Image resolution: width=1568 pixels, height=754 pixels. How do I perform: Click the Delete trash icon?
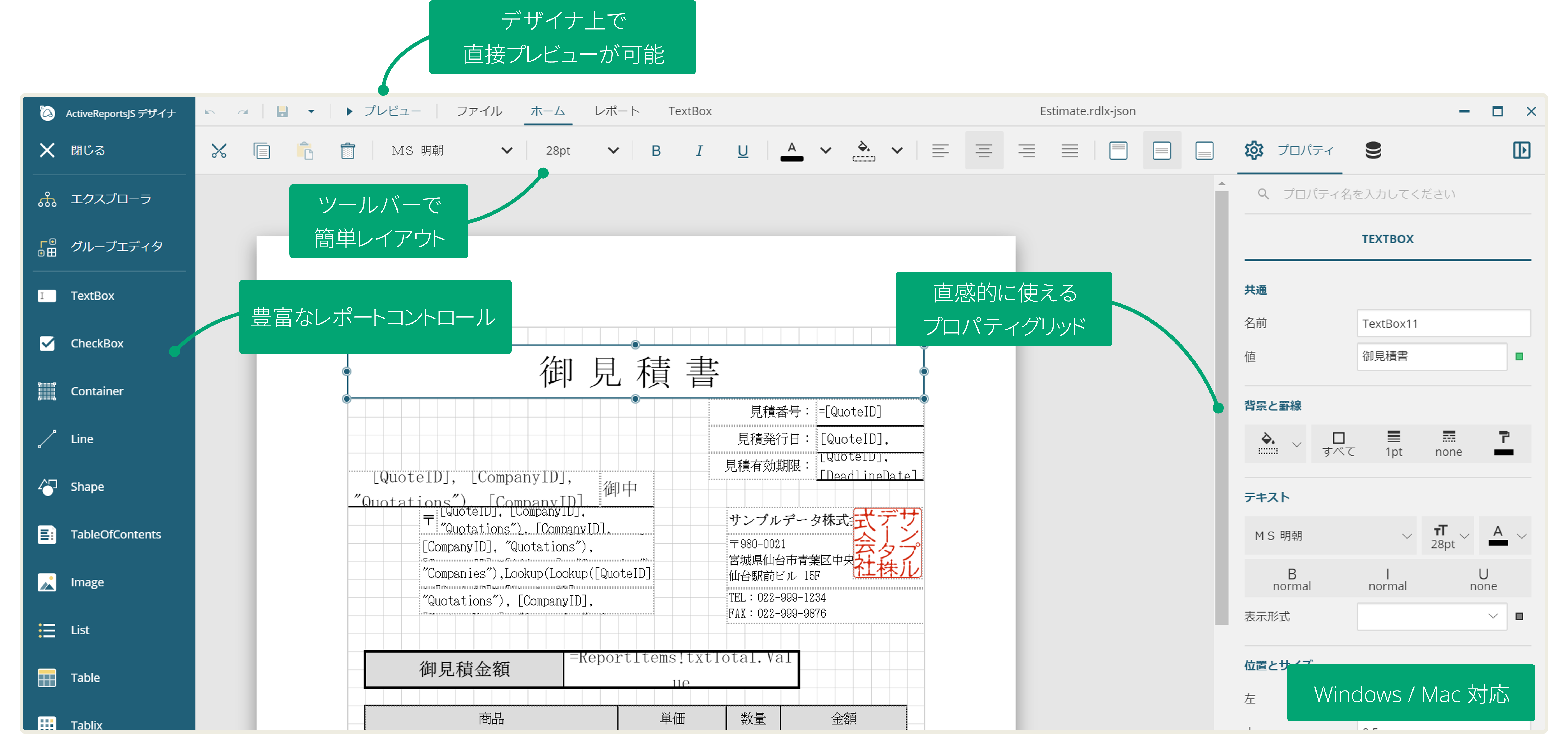coord(347,150)
